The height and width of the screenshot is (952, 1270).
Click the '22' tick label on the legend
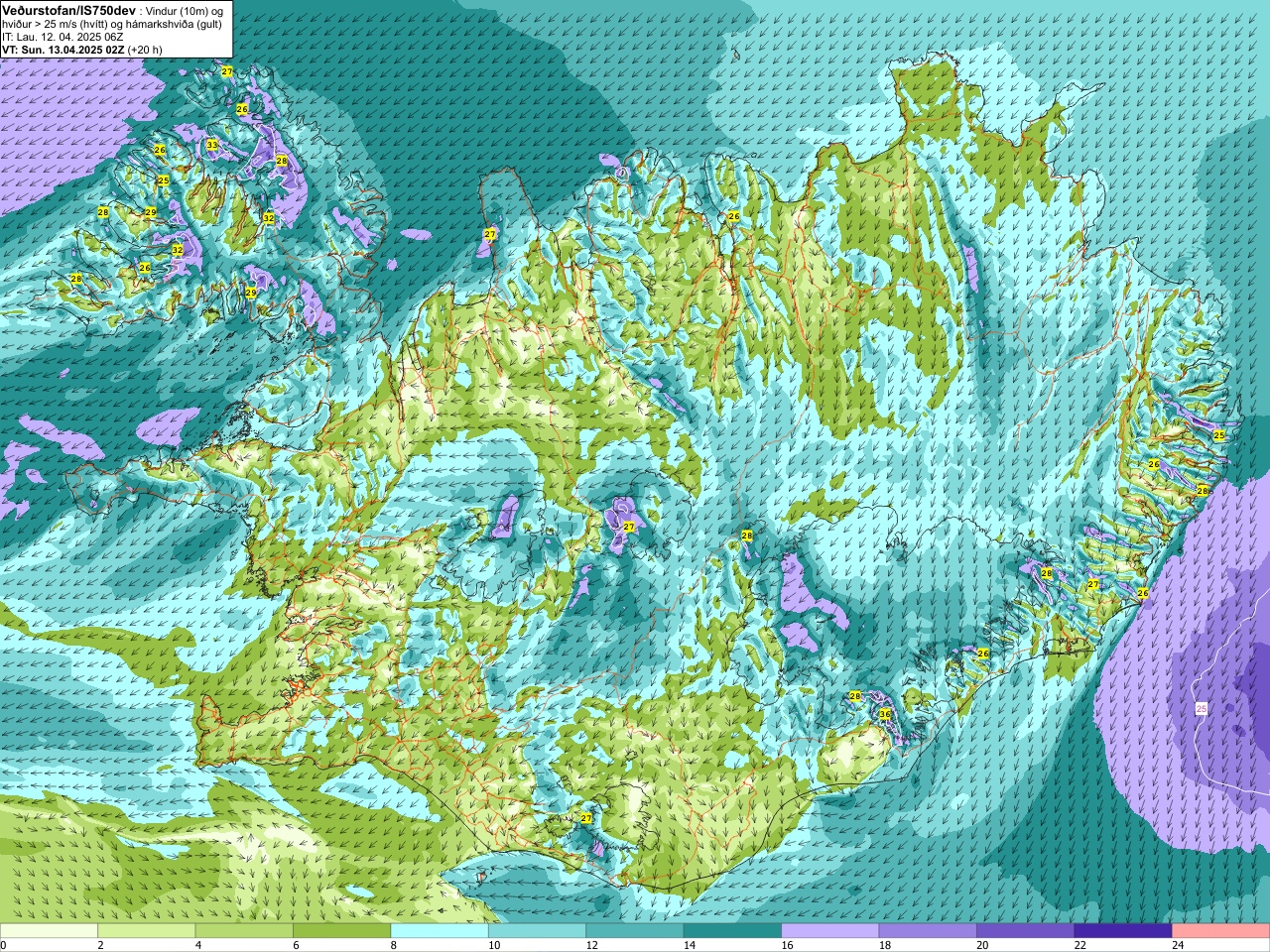[1080, 945]
